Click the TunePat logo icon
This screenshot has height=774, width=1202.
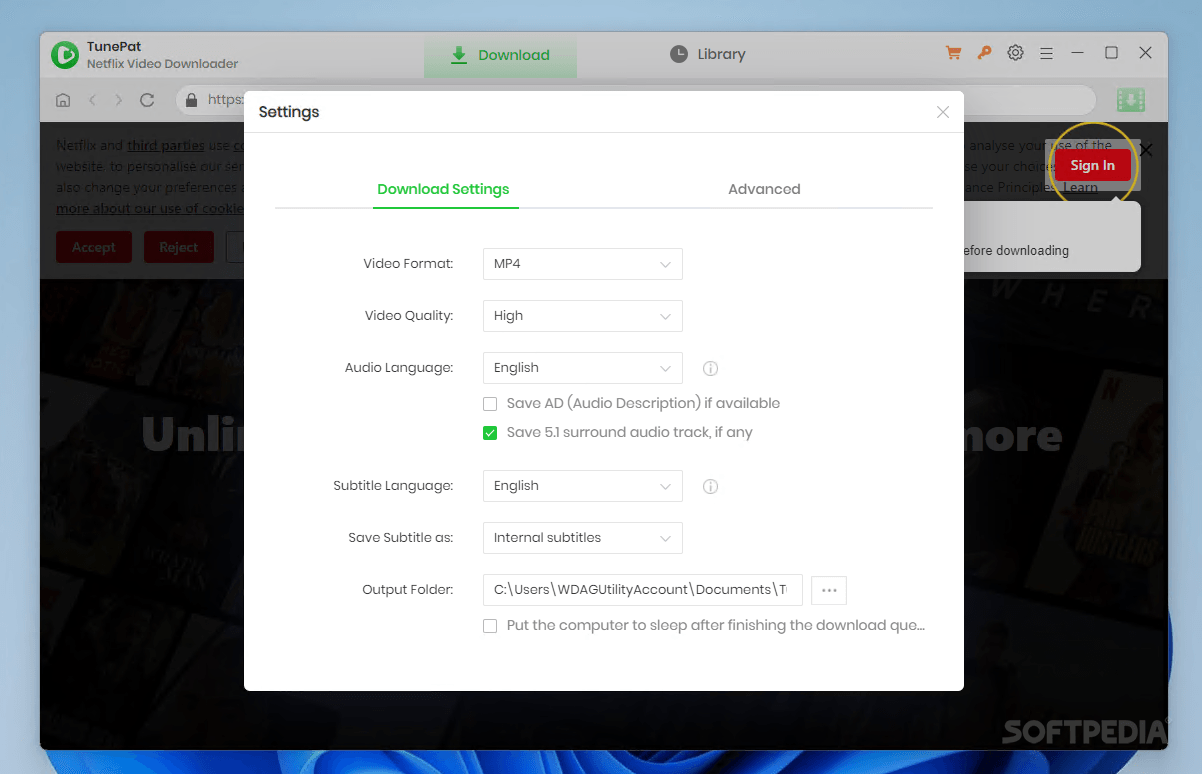click(65, 55)
